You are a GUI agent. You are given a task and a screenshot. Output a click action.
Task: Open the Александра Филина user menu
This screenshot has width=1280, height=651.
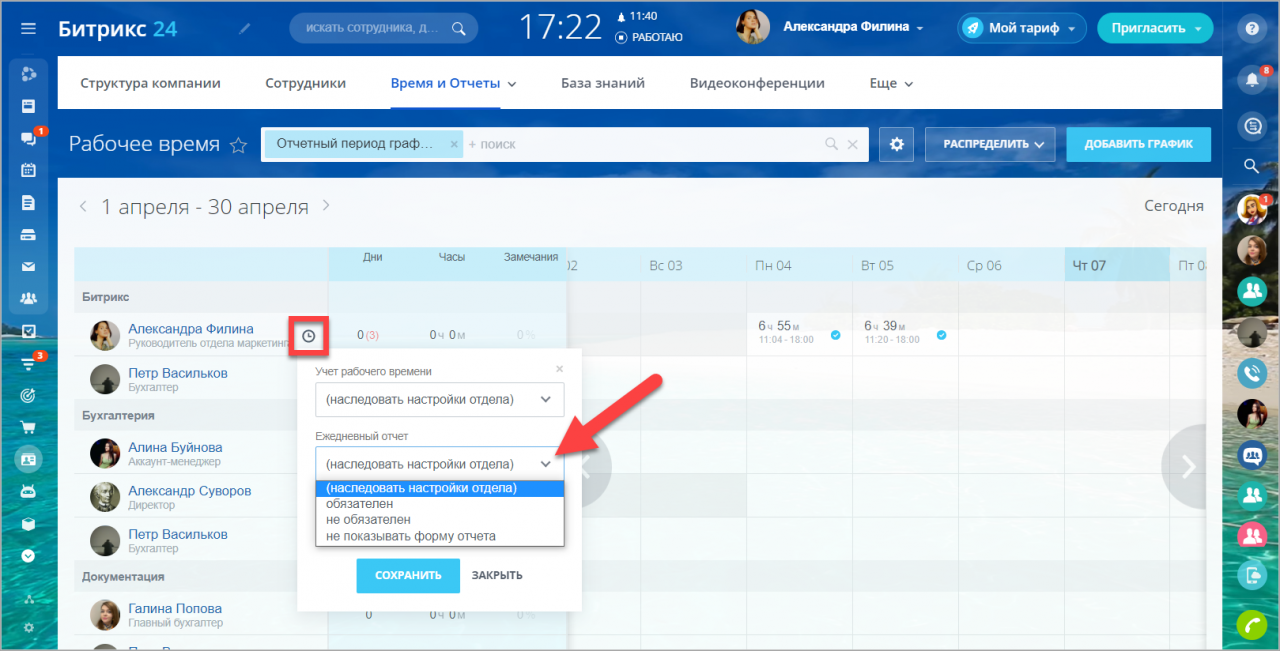pos(852,27)
